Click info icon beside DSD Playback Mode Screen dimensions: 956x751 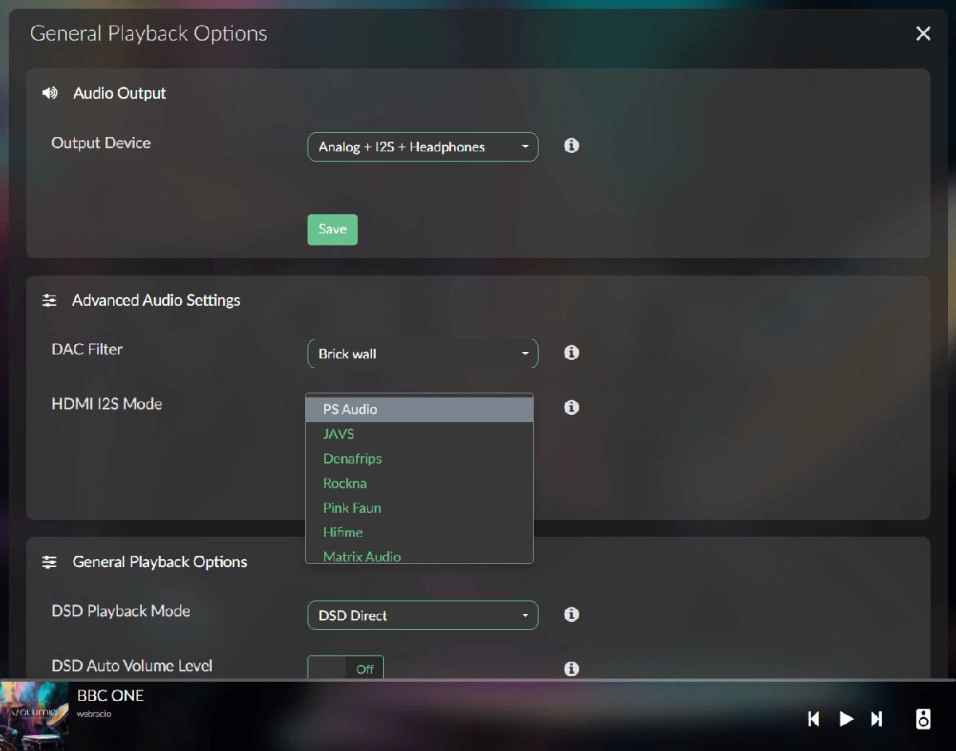pyautogui.click(x=571, y=615)
